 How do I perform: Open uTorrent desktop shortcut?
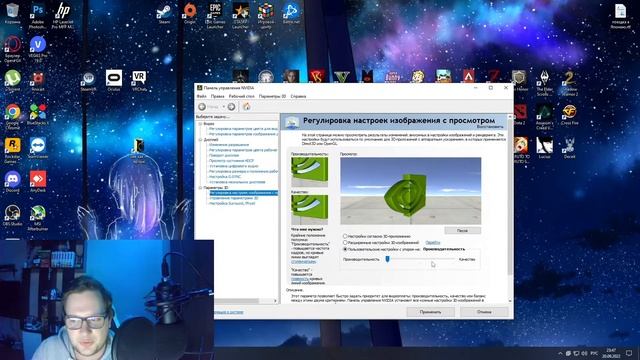(12, 80)
